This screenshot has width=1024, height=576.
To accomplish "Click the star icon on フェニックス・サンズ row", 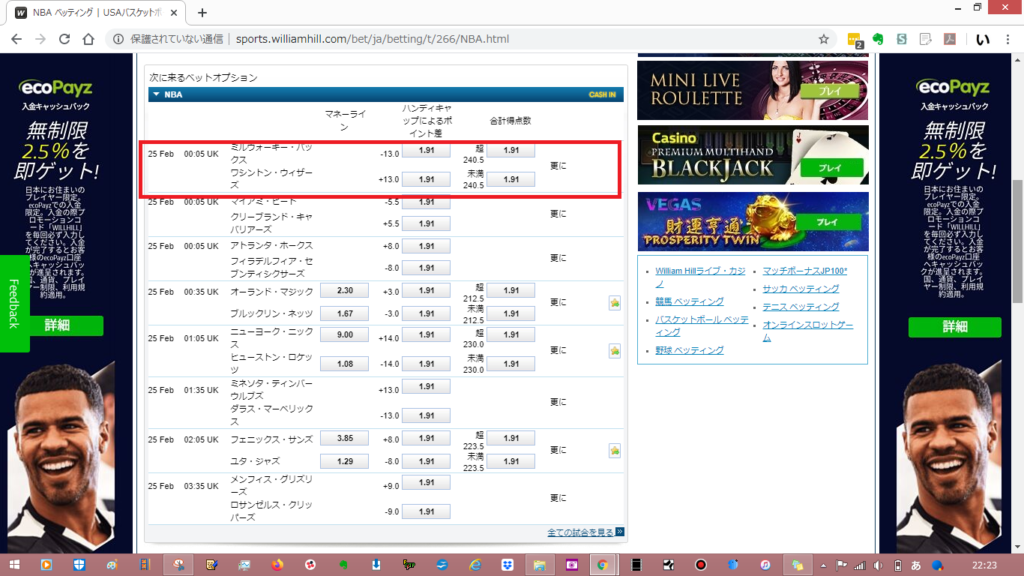I will [615, 450].
